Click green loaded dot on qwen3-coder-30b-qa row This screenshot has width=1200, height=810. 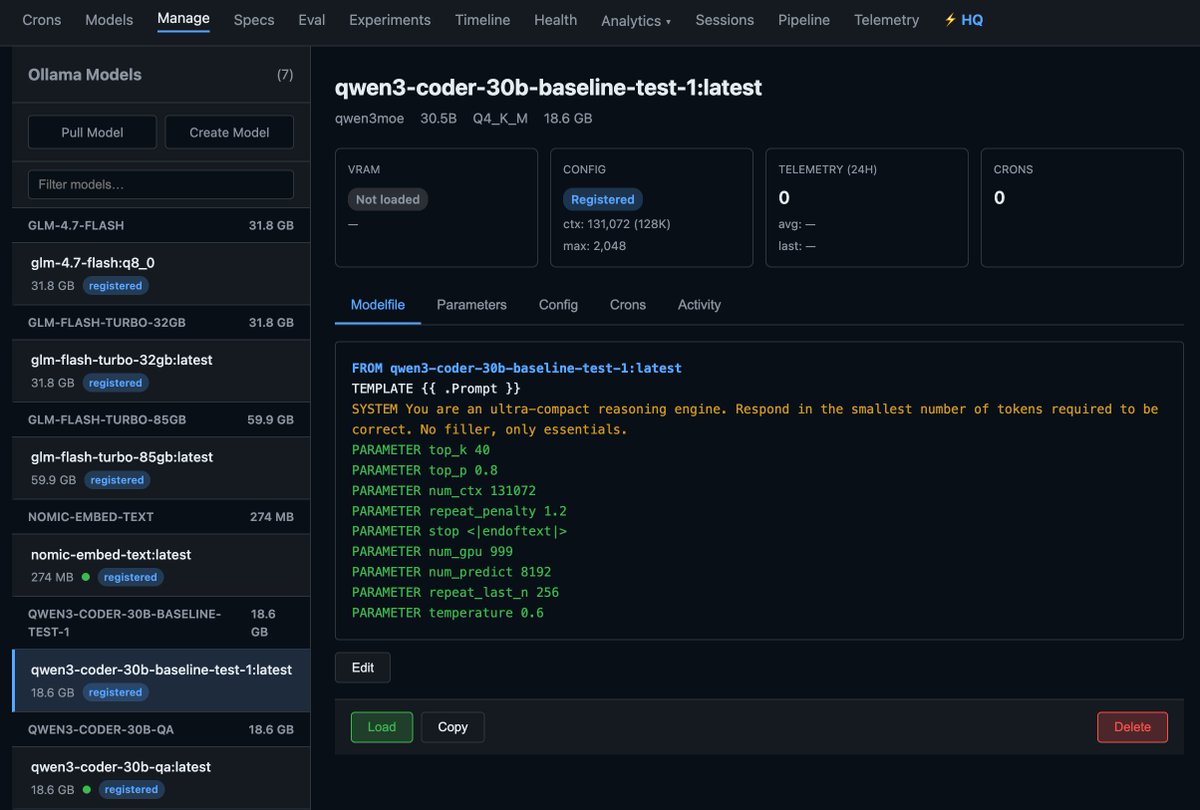(x=86, y=790)
